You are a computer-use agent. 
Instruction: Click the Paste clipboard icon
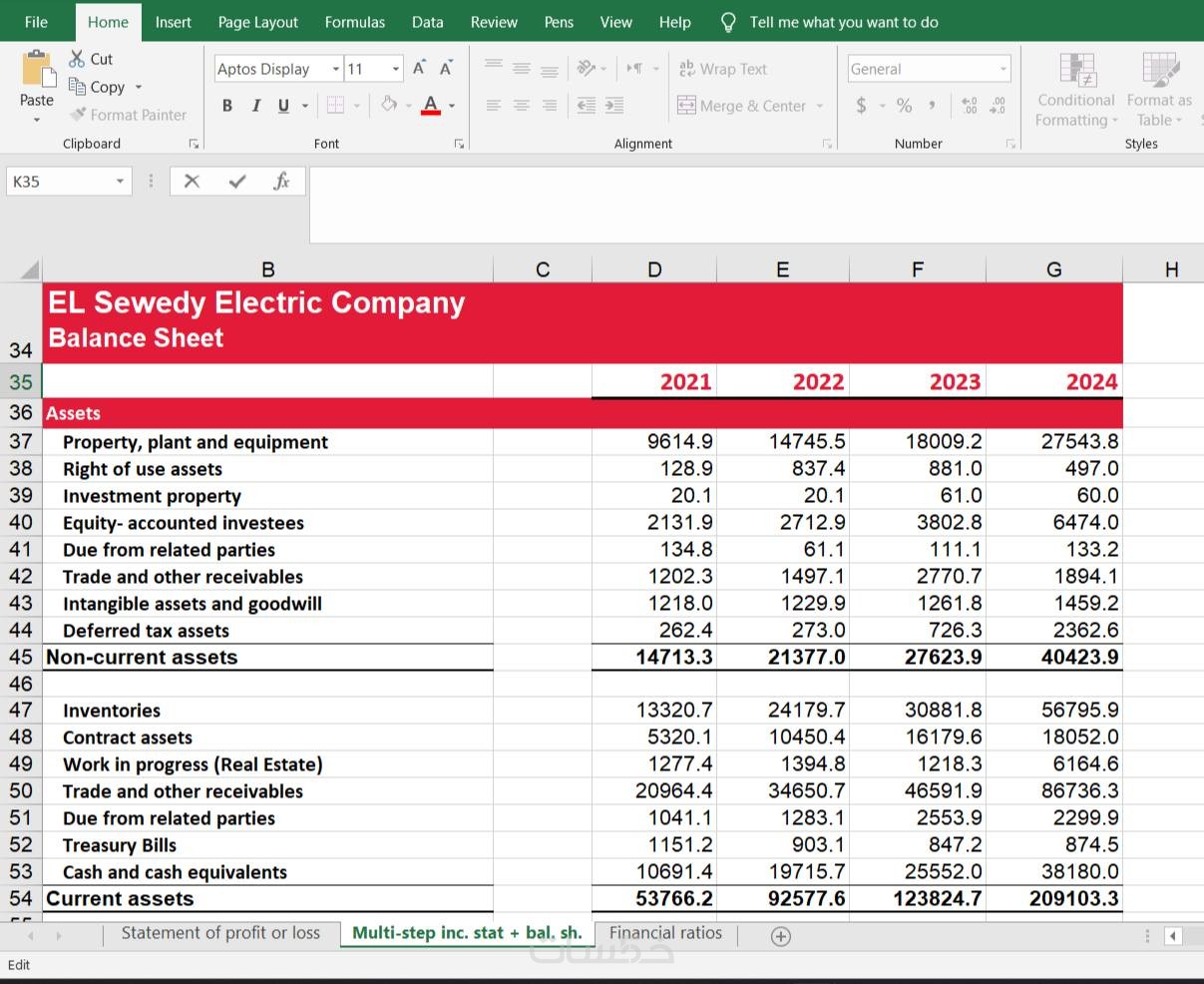point(37,70)
